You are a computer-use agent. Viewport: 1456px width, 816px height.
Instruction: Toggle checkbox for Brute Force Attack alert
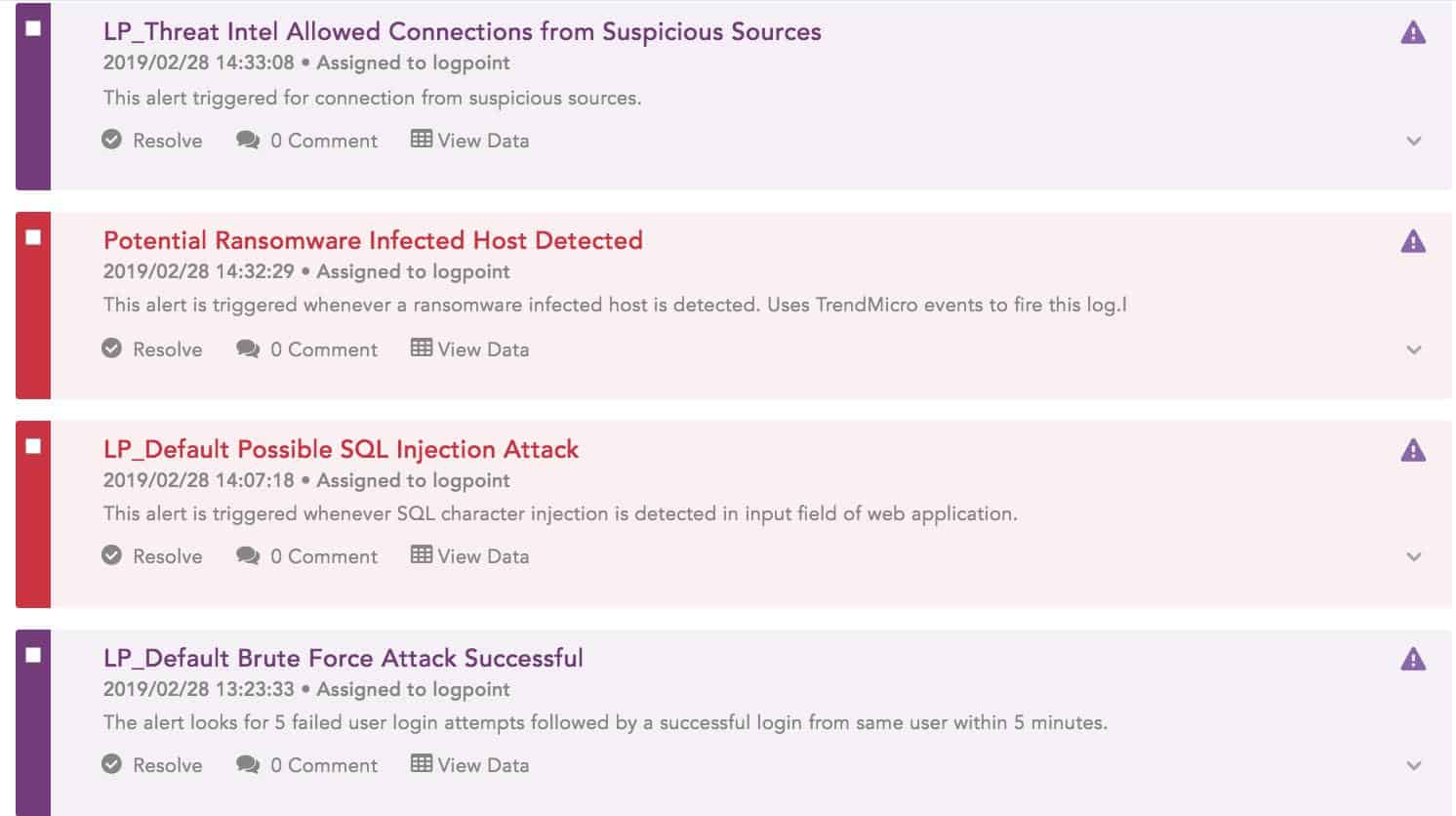33,655
